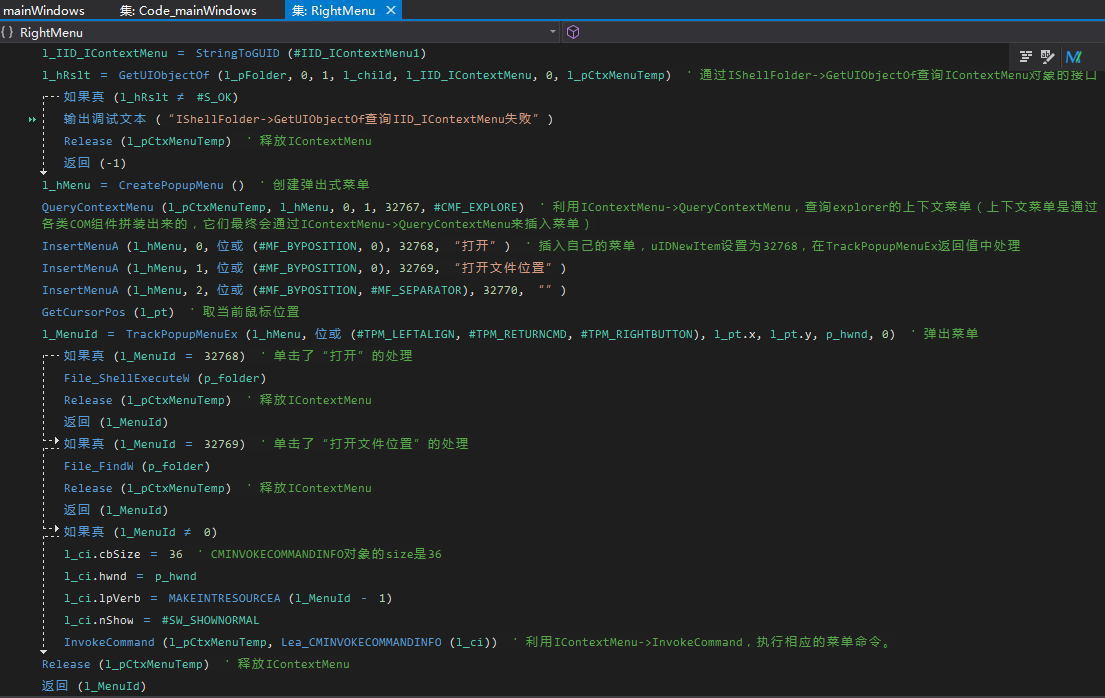Click the #IID_IContextMenu1 constant
Screen dimensions: 1105x698
tap(357, 54)
